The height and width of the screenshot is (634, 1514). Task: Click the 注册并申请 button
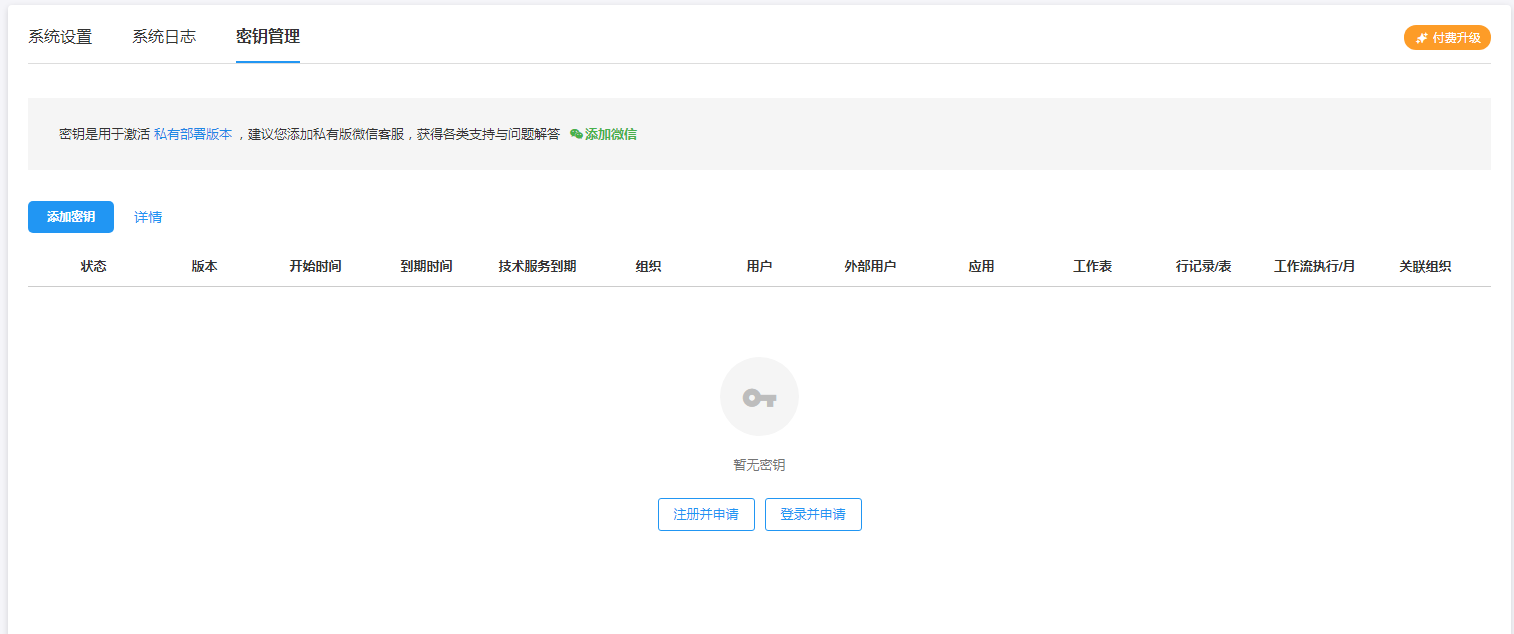(706, 515)
